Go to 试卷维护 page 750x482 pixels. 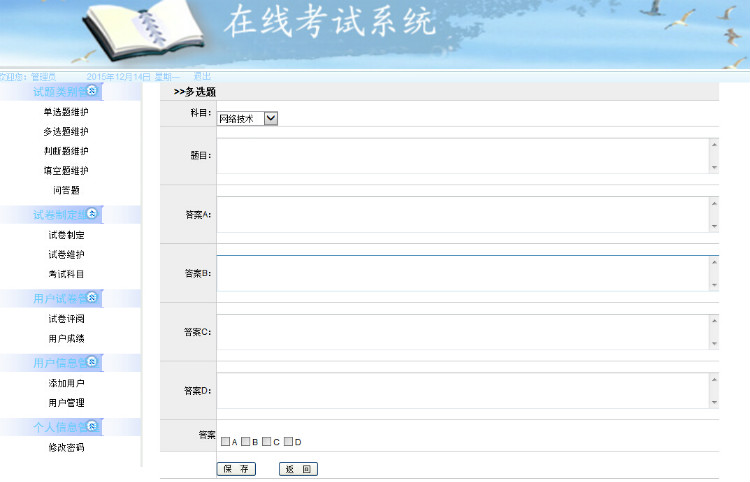pyautogui.click(x=66, y=254)
